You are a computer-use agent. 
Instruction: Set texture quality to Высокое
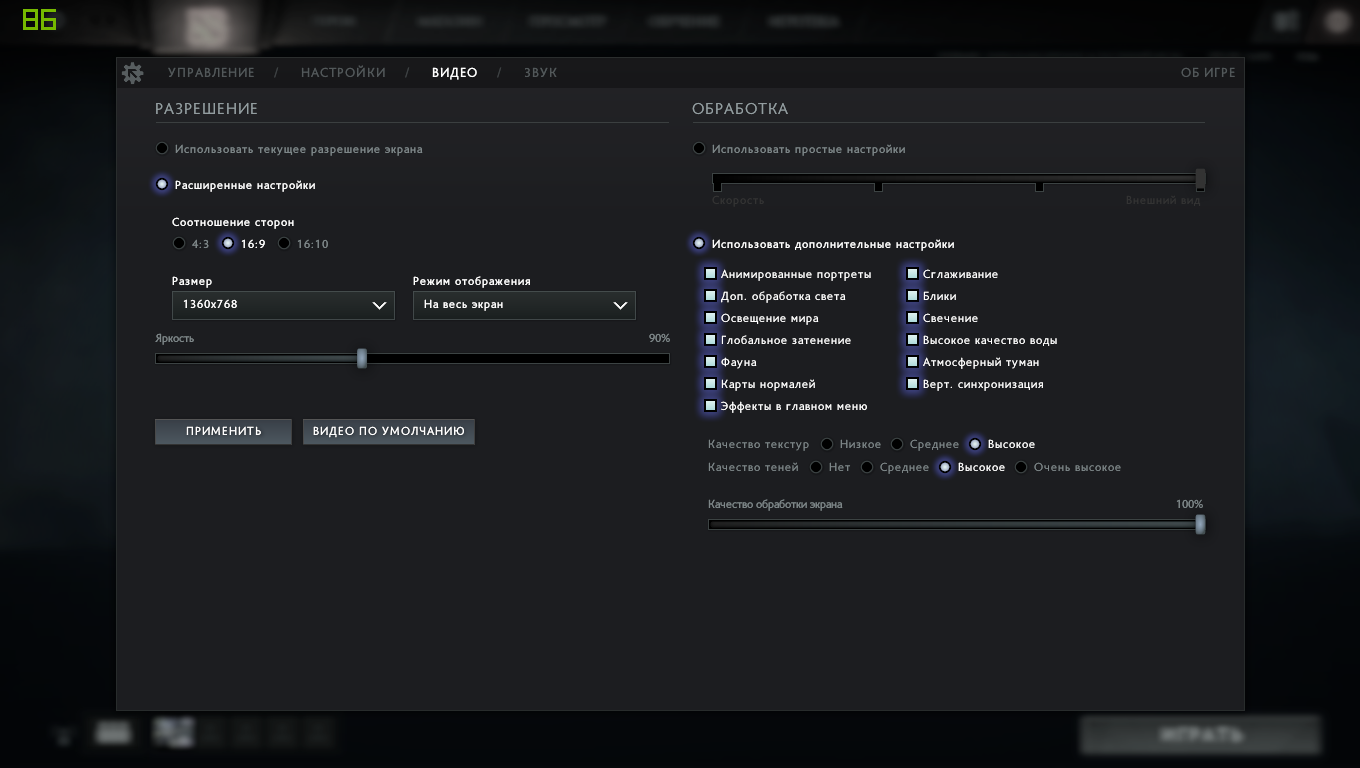pos(975,444)
